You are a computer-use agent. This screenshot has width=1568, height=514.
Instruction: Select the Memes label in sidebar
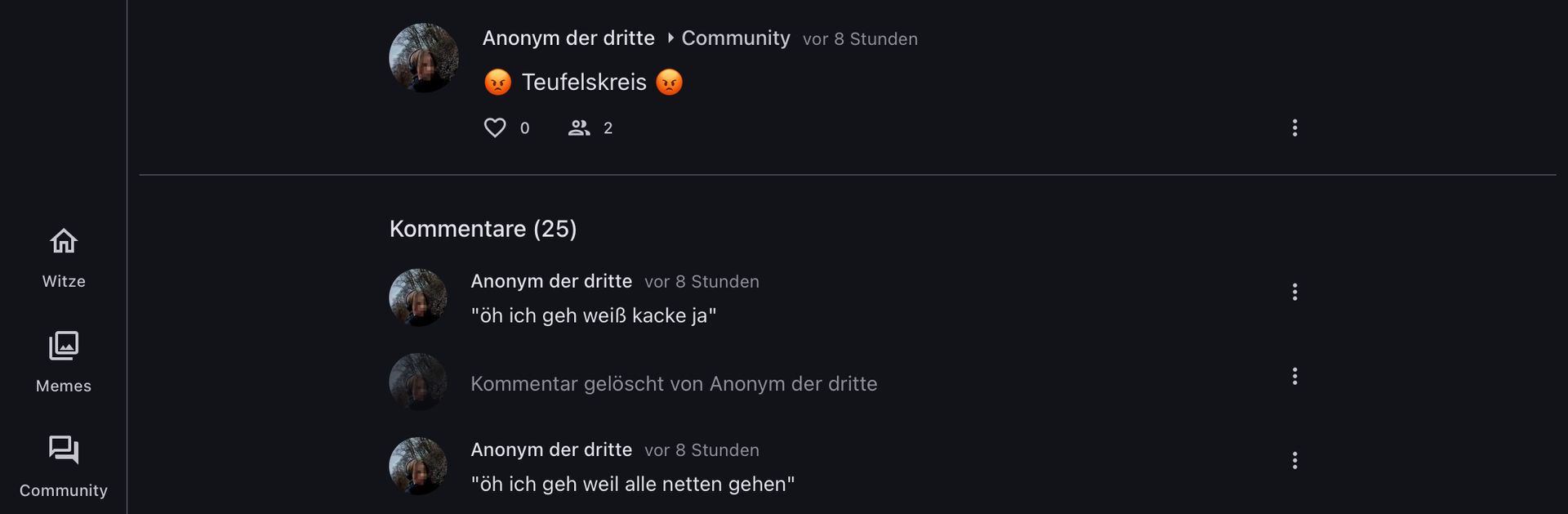coord(64,386)
